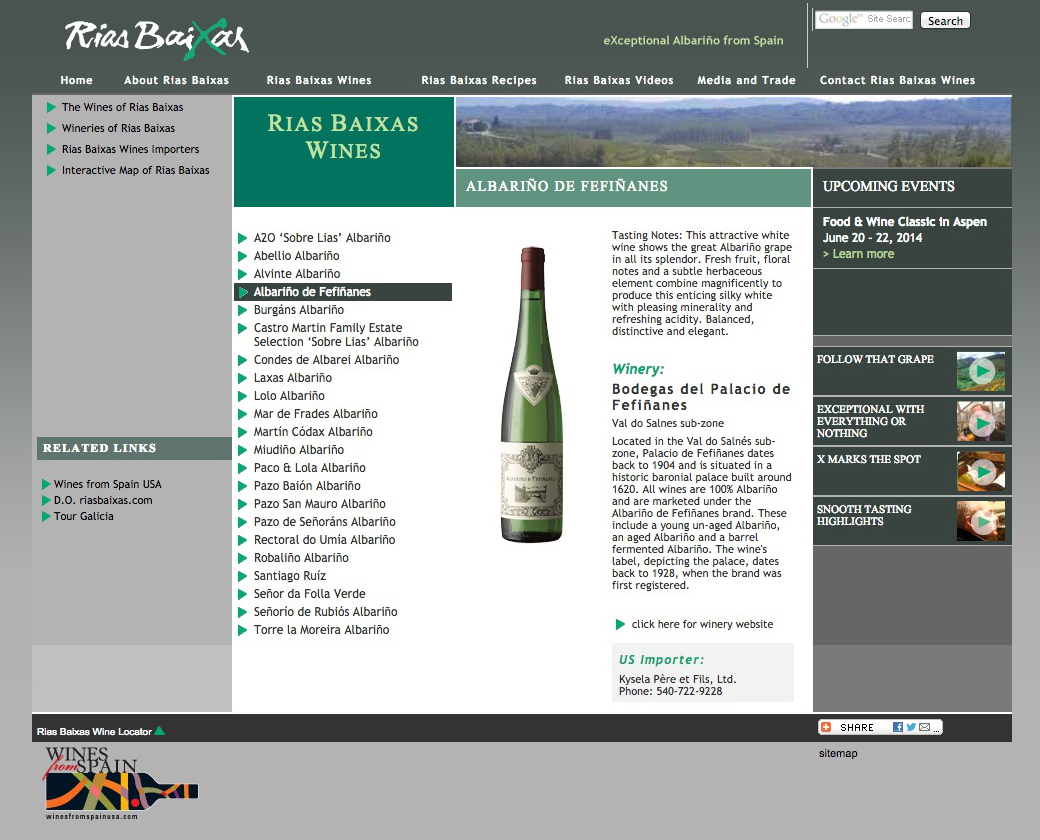1040x840 pixels.
Task: Select Martín Códax Albariño
Action: [313, 431]
